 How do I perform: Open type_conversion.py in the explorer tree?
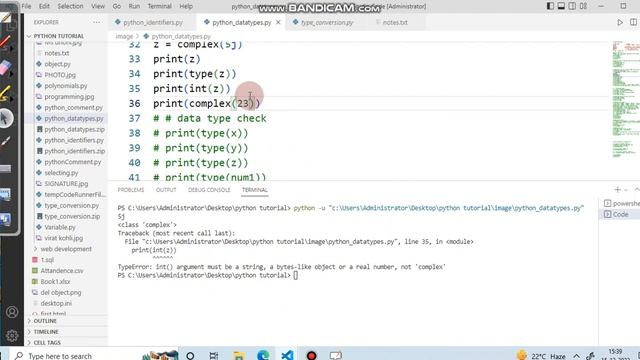tap(71, 206)
